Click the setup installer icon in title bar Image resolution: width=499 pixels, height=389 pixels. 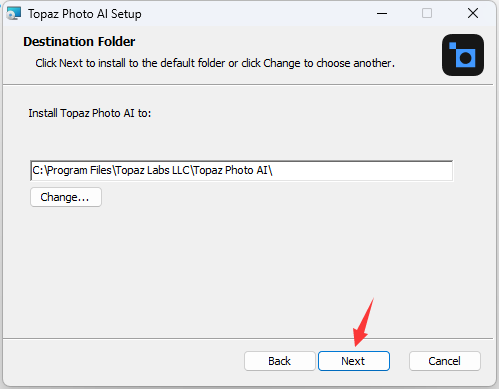pos(14,14)
